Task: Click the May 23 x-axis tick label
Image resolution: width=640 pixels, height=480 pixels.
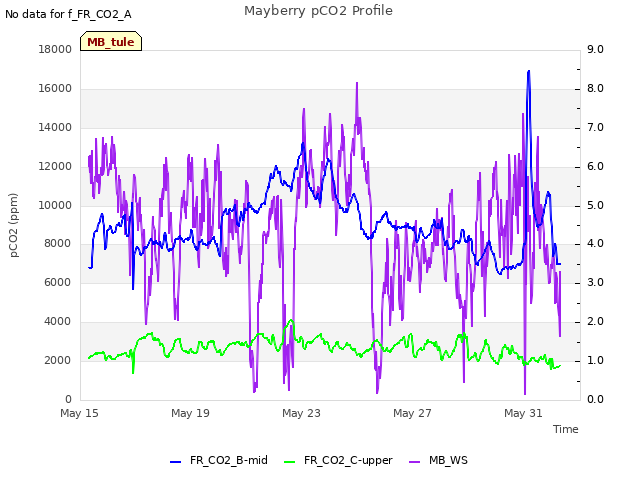Action: pos(301,413)
